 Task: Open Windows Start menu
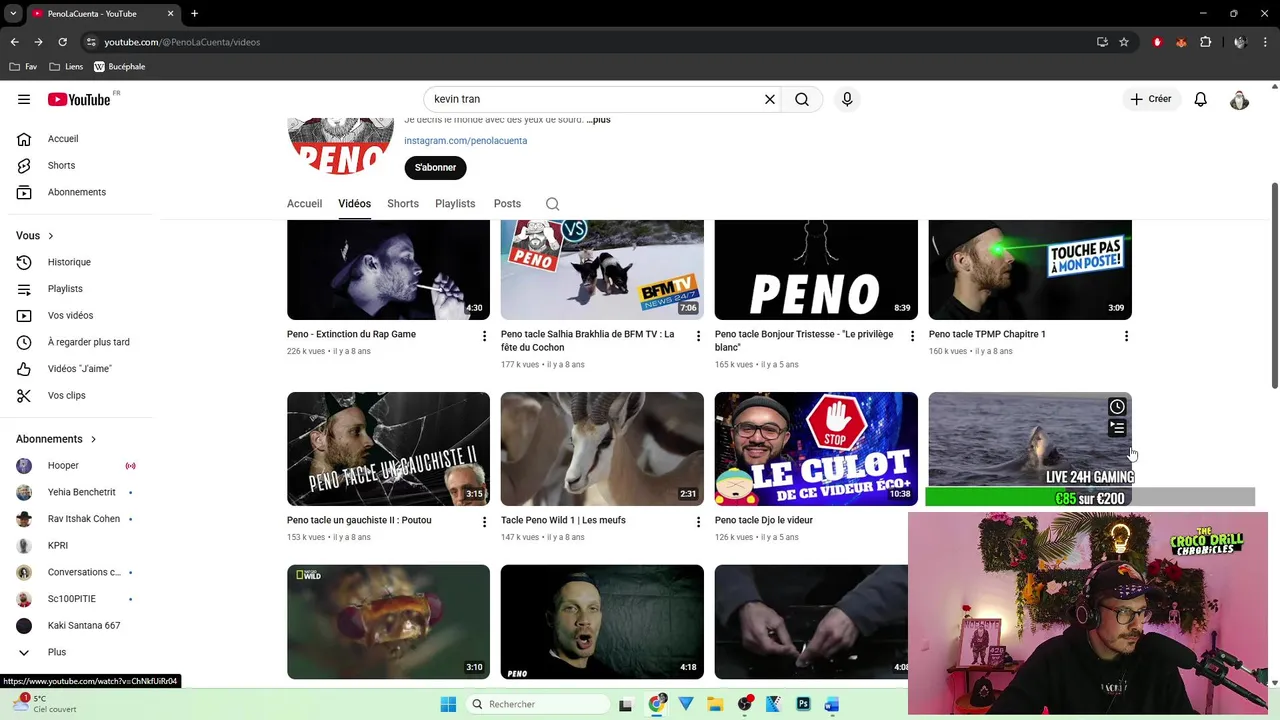(x=448, y=704)
